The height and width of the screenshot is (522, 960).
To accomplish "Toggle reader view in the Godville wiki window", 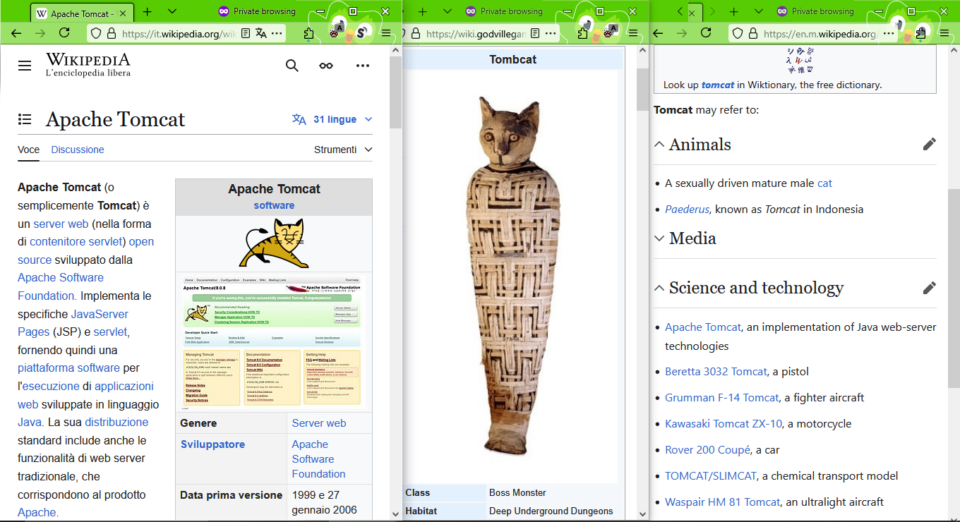I will click(535, 33).
